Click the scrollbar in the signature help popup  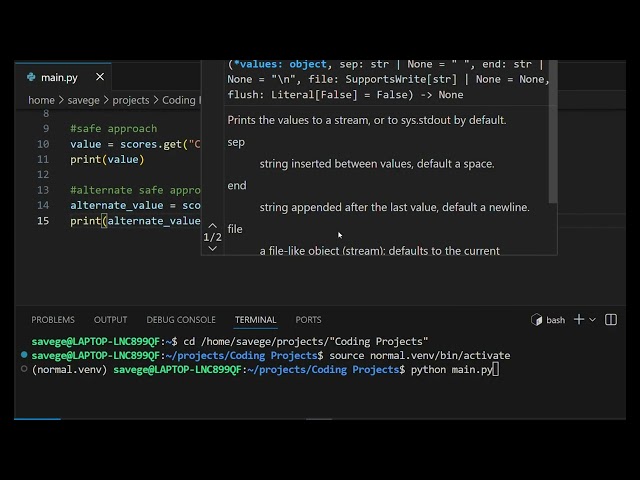[x=553, y=131]
